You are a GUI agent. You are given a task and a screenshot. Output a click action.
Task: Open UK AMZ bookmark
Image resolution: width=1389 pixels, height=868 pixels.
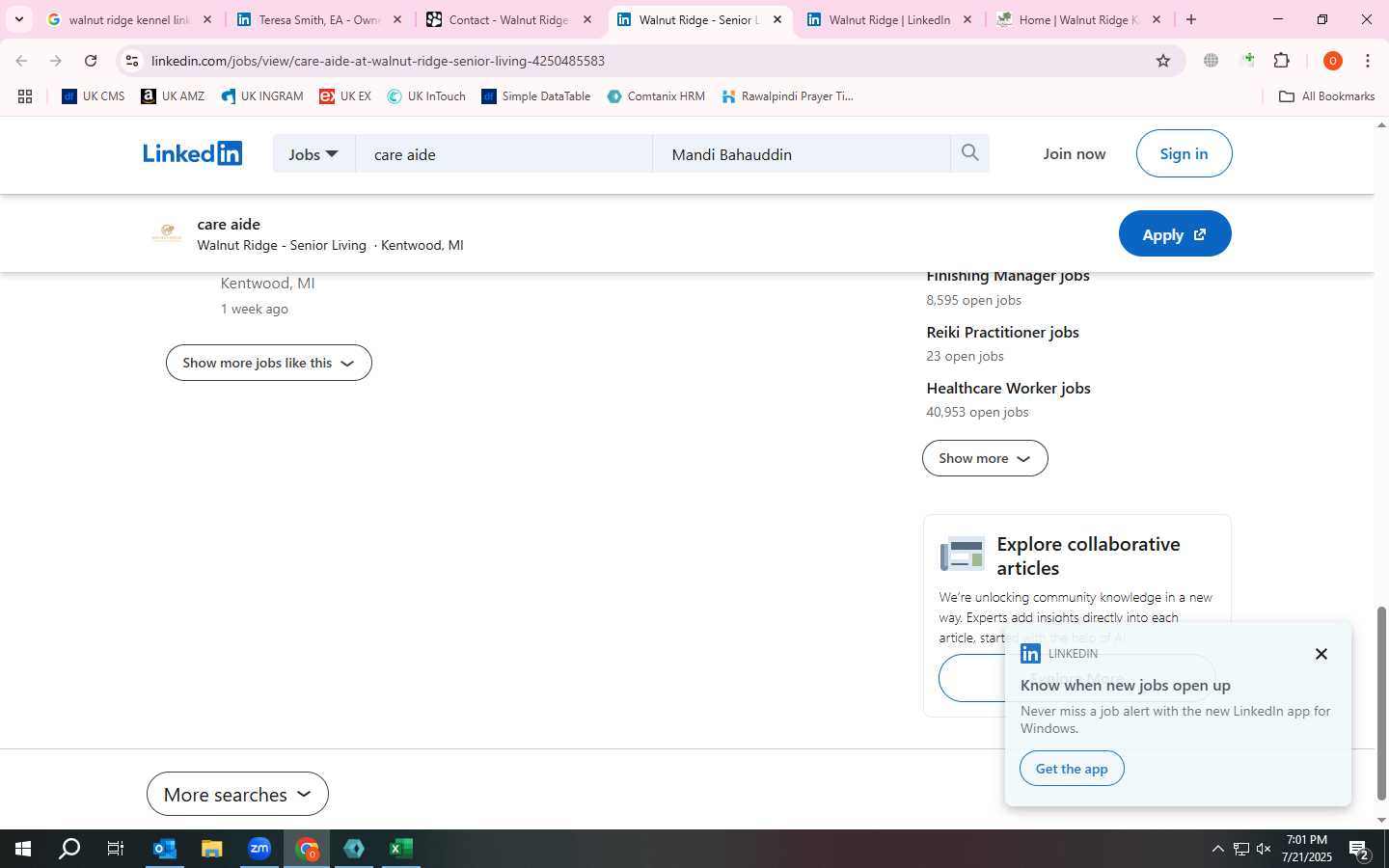click(173, 96)
